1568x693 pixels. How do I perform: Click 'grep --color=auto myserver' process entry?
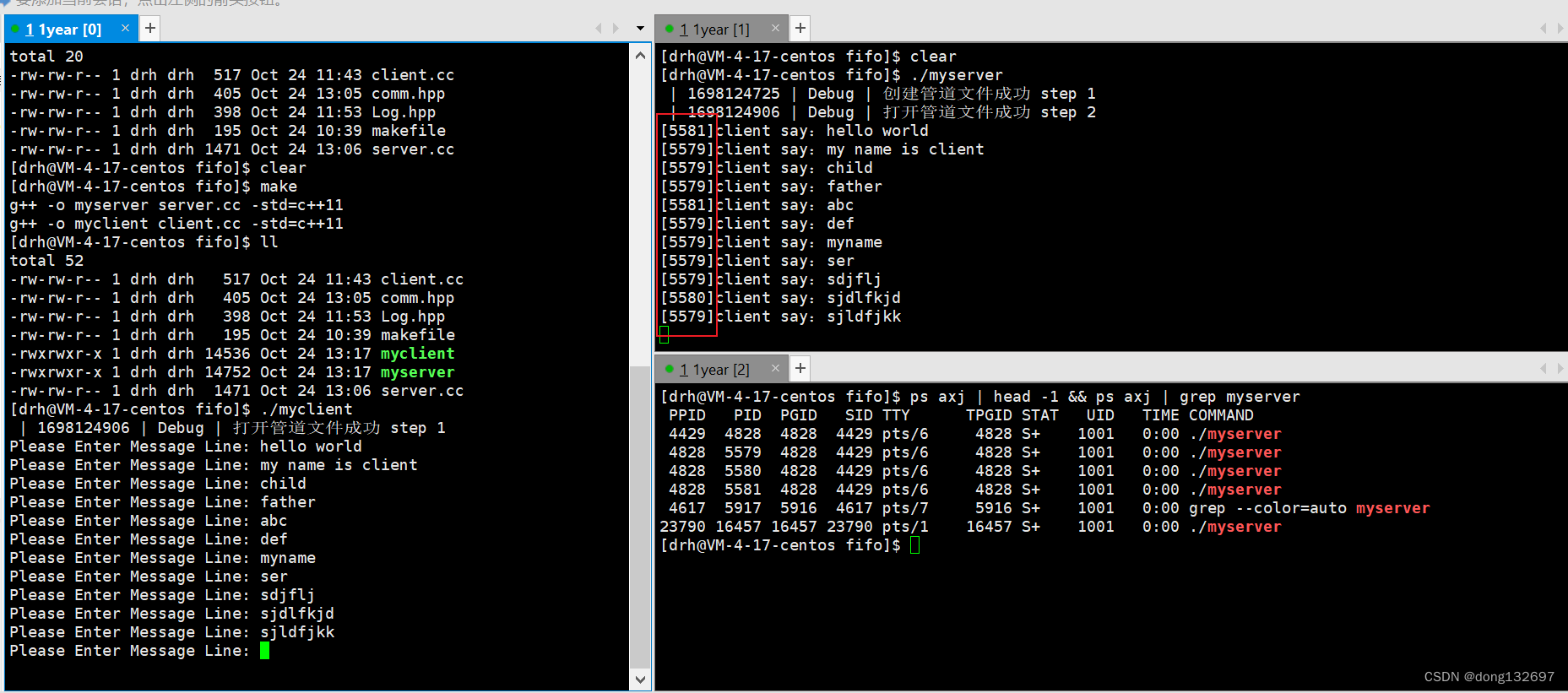point(1309,508)
